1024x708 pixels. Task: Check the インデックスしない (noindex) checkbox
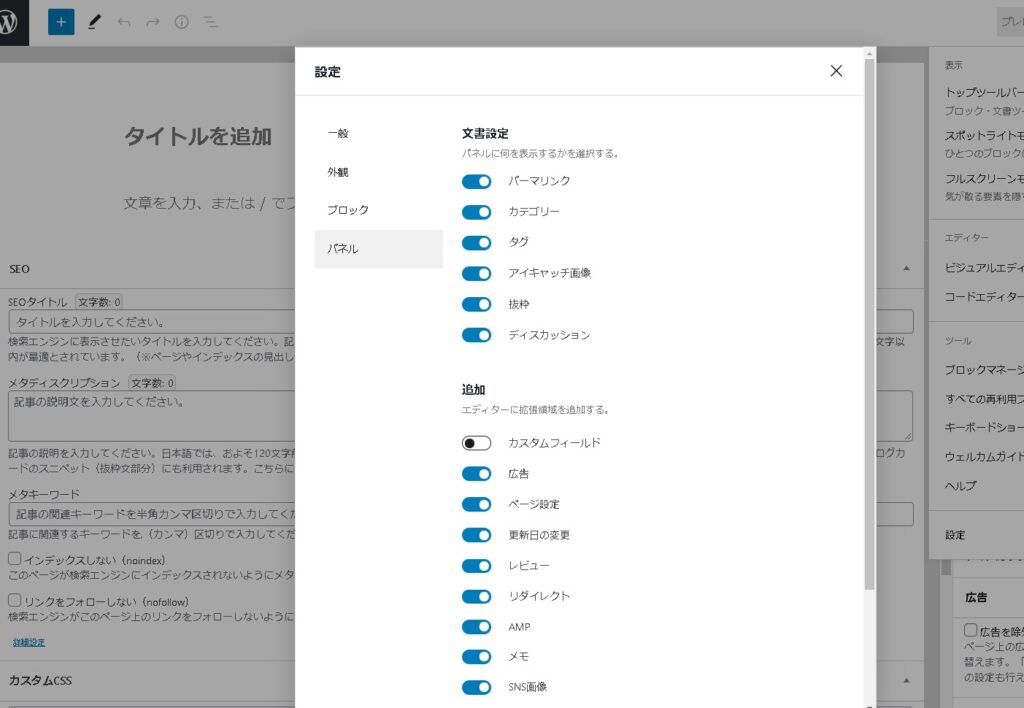point(15,559)
